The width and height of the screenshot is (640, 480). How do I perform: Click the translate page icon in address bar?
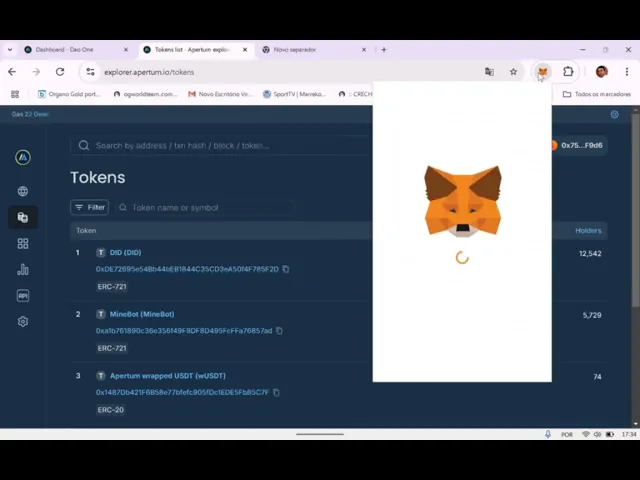[489, 72]
